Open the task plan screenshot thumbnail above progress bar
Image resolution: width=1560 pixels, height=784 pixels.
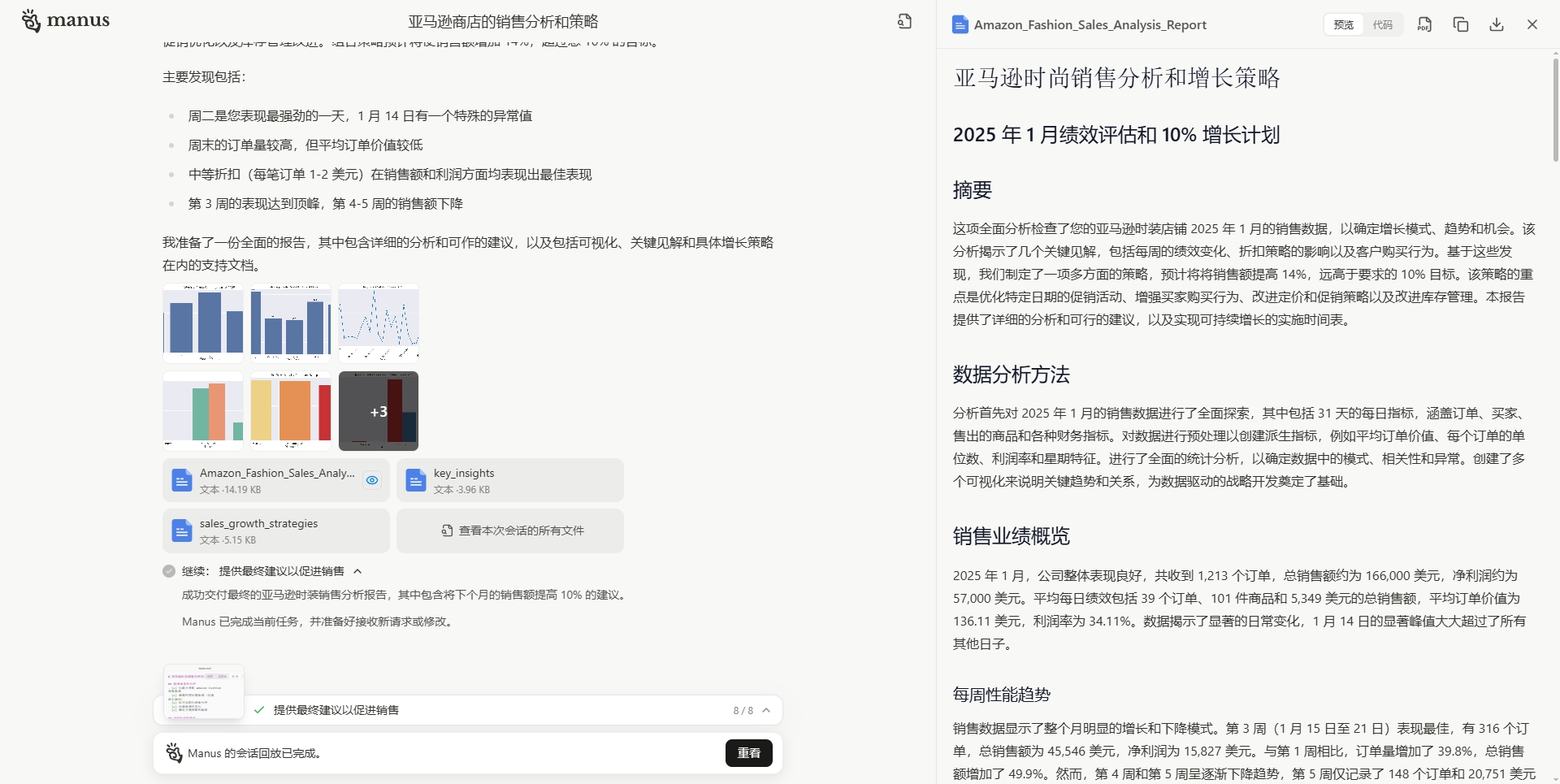[x=204, y=691]
